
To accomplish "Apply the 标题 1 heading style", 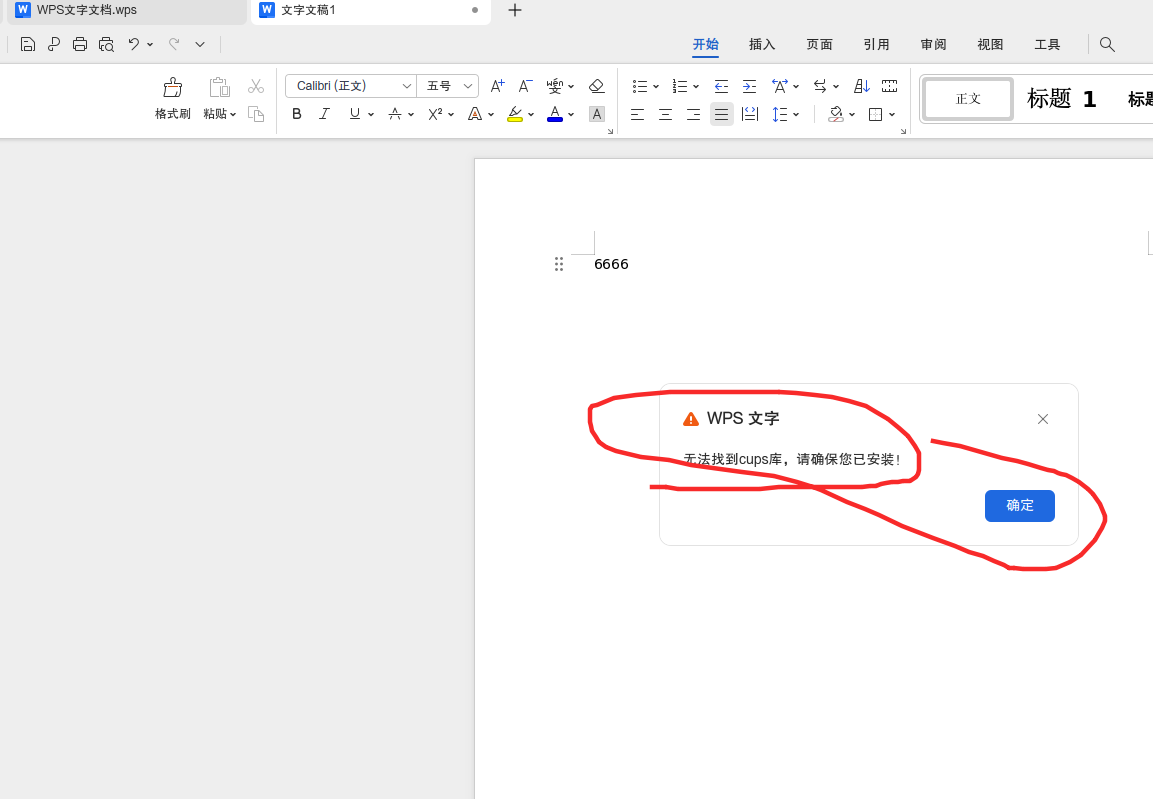I will click(x=1062, y=98).
